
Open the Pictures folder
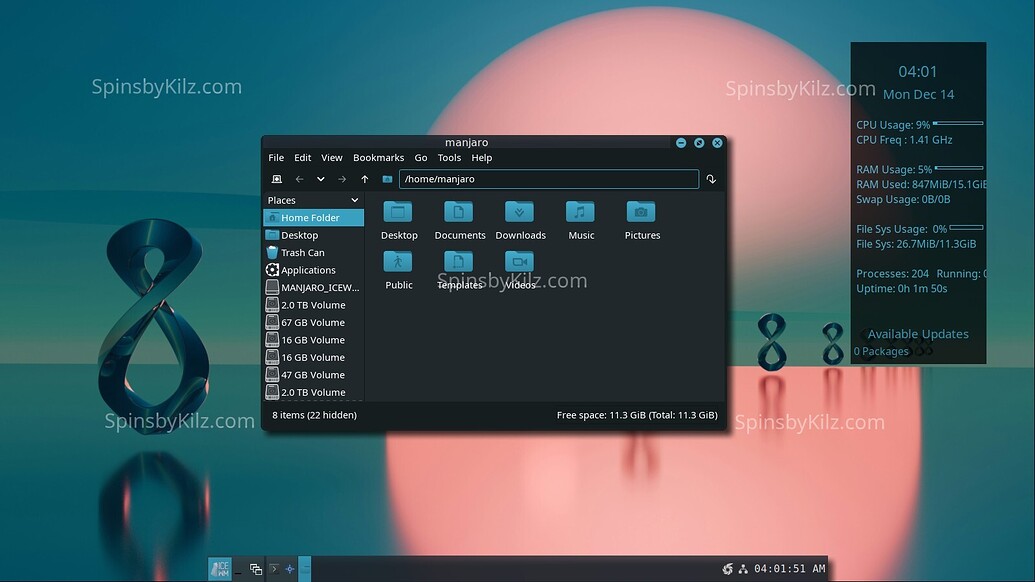click(x=641, y=212)
